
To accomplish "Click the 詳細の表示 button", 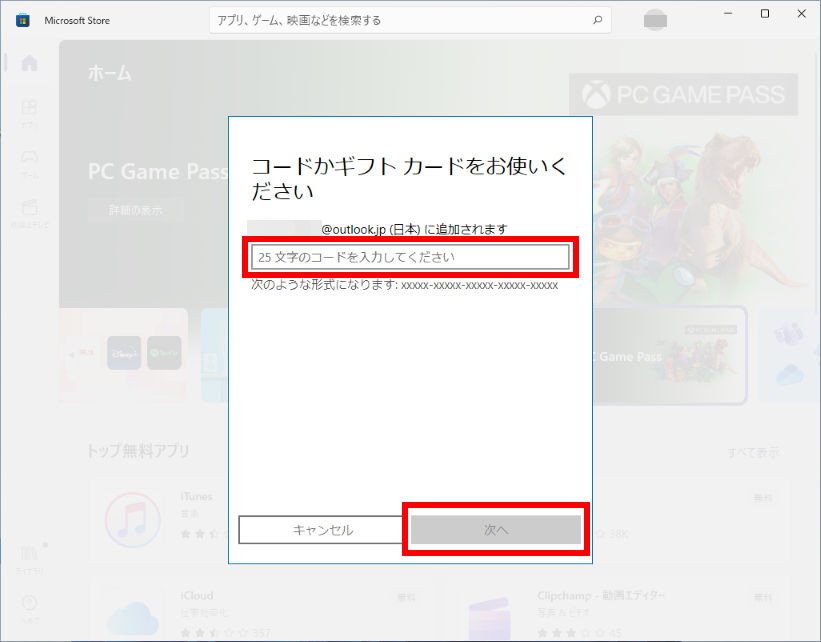I will click(x=136, y=210).
